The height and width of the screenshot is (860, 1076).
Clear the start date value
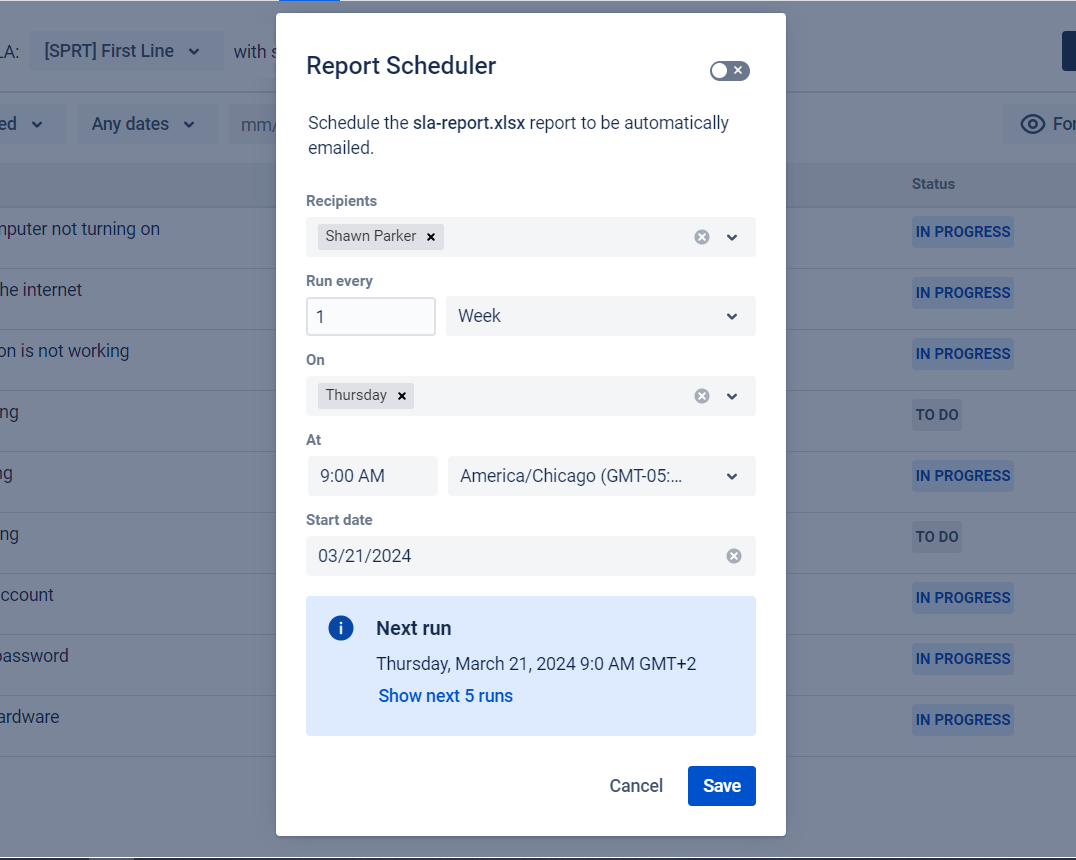734,556
